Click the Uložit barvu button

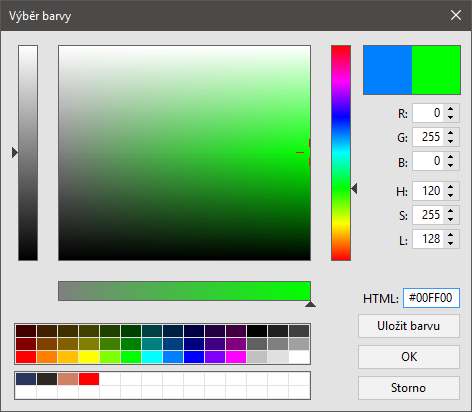(x=409, y=326)
